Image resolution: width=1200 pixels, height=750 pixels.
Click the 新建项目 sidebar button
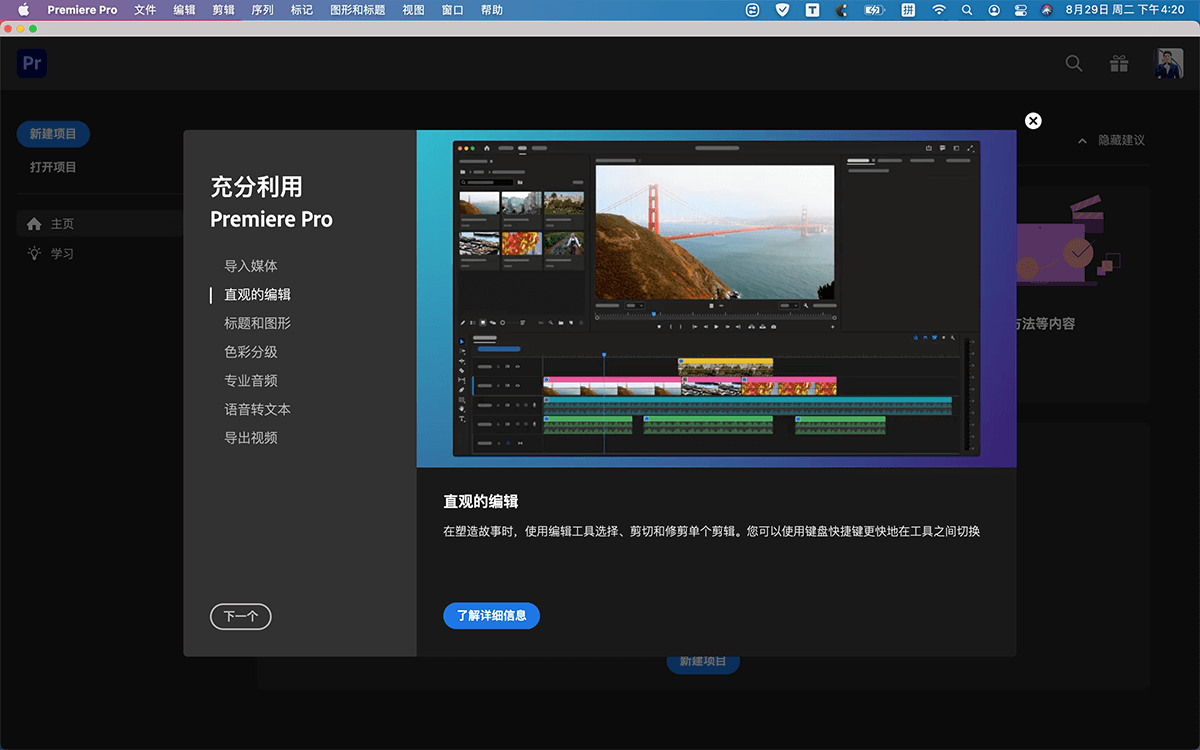52,133
